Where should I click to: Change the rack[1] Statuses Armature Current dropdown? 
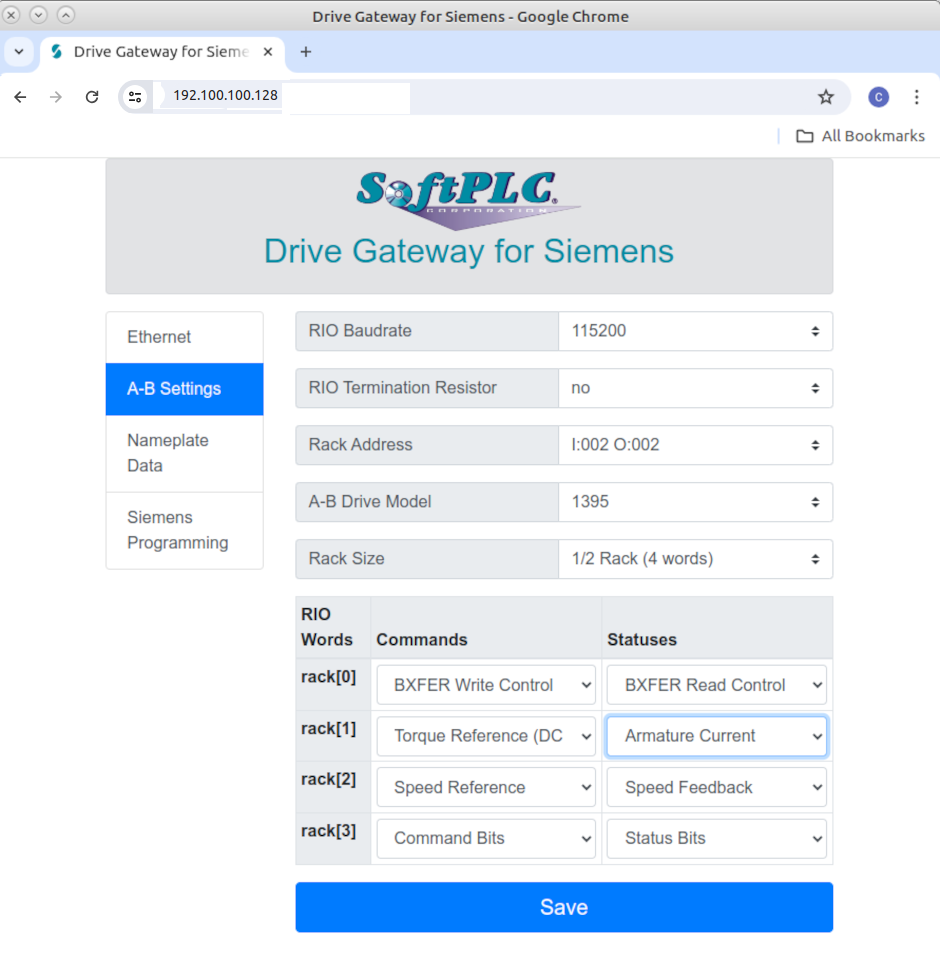click(x=716, y=736)
